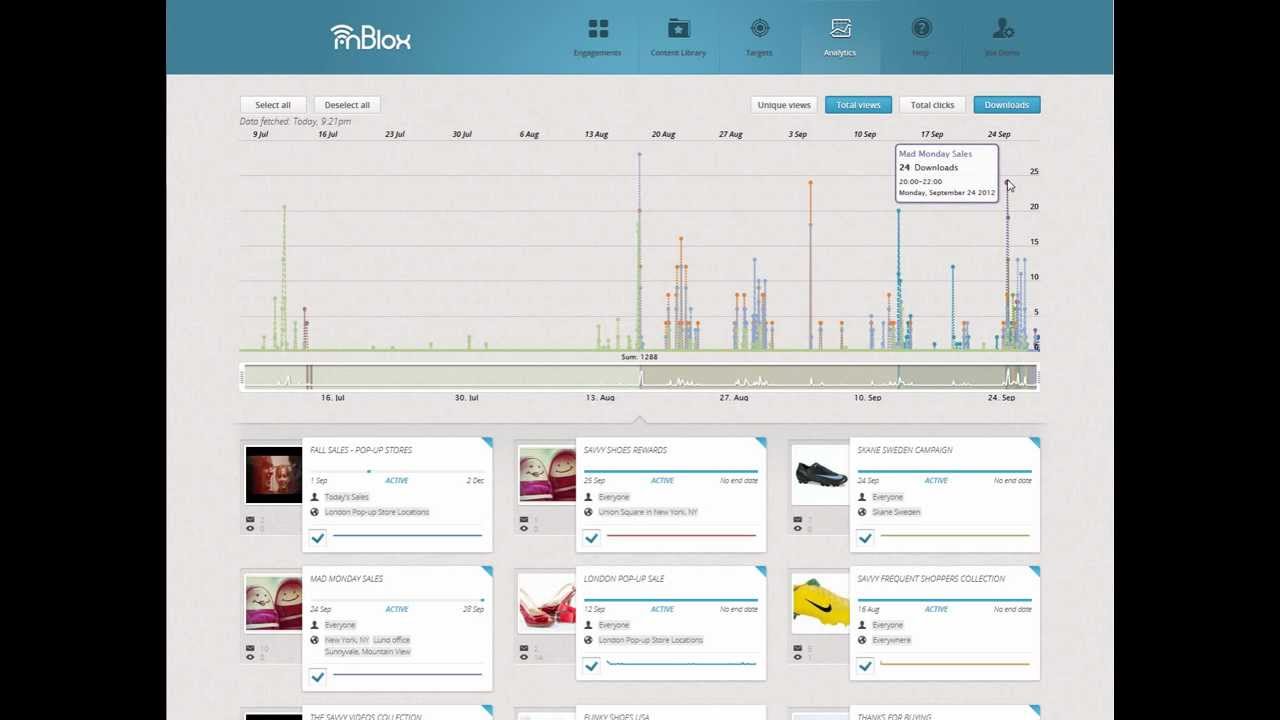
Task: Click the person icon in Mad Monday Sales card
Action: coord(314,625)
